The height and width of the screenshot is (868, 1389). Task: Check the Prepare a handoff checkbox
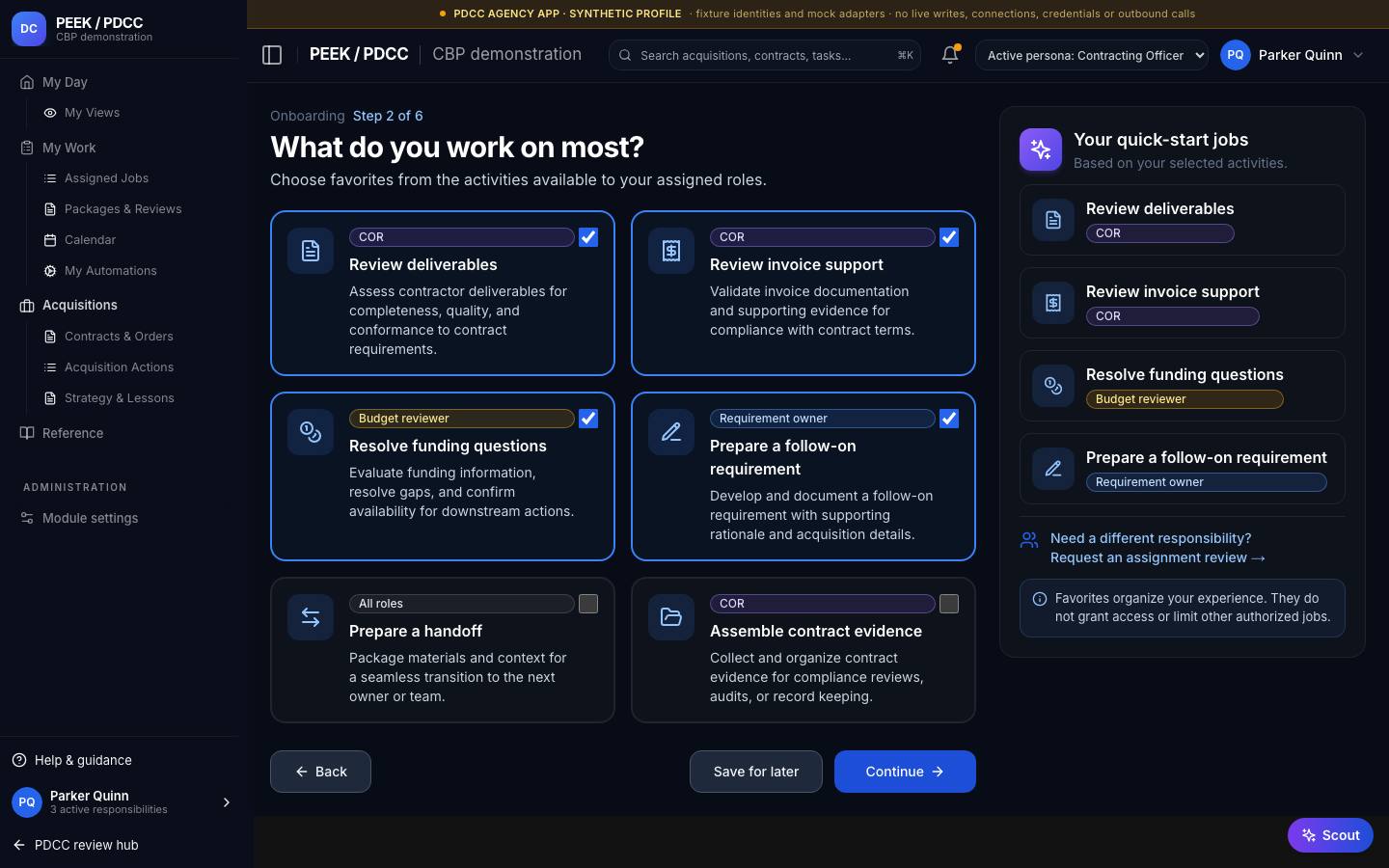(588, 604)
